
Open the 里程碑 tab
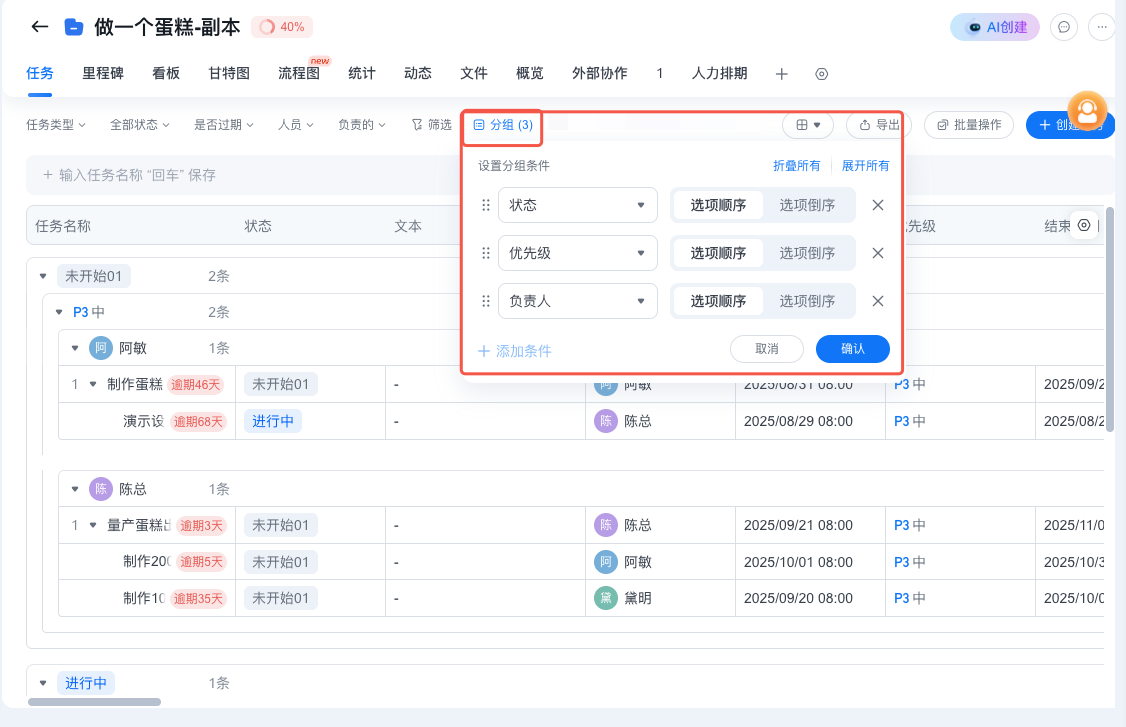click(102, 73)
